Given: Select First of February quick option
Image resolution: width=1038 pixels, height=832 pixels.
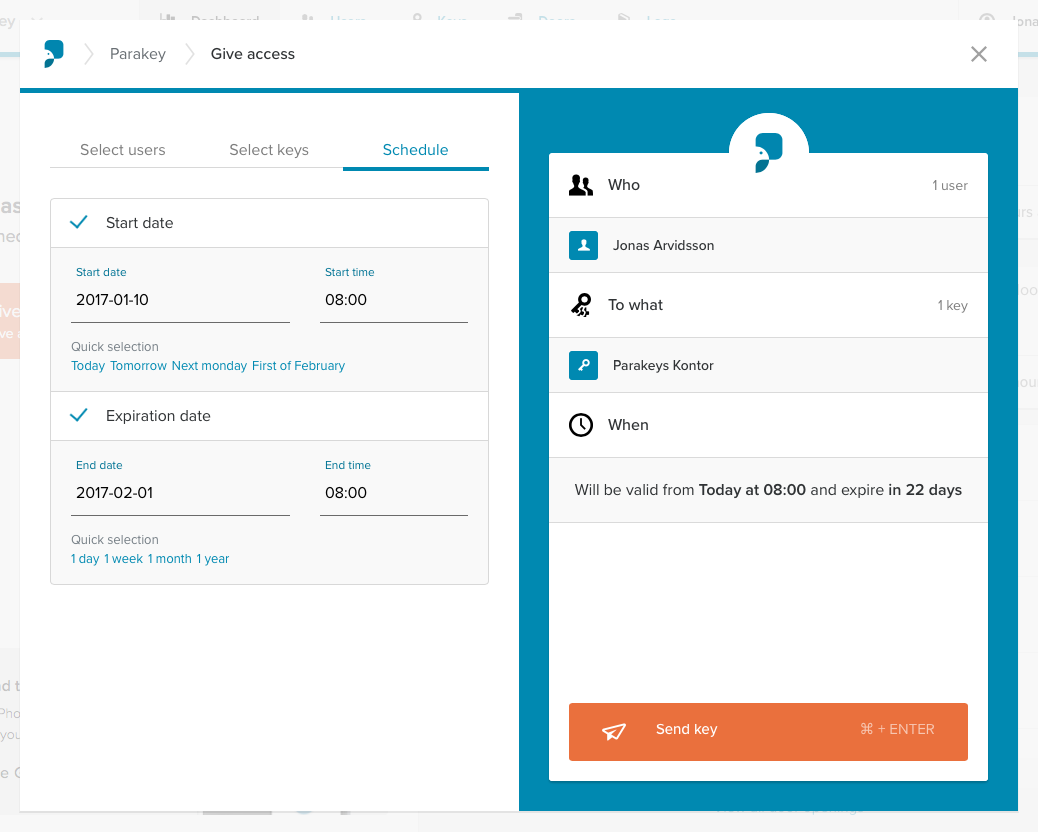Looking at the screenshot, I should click(299, 366).
